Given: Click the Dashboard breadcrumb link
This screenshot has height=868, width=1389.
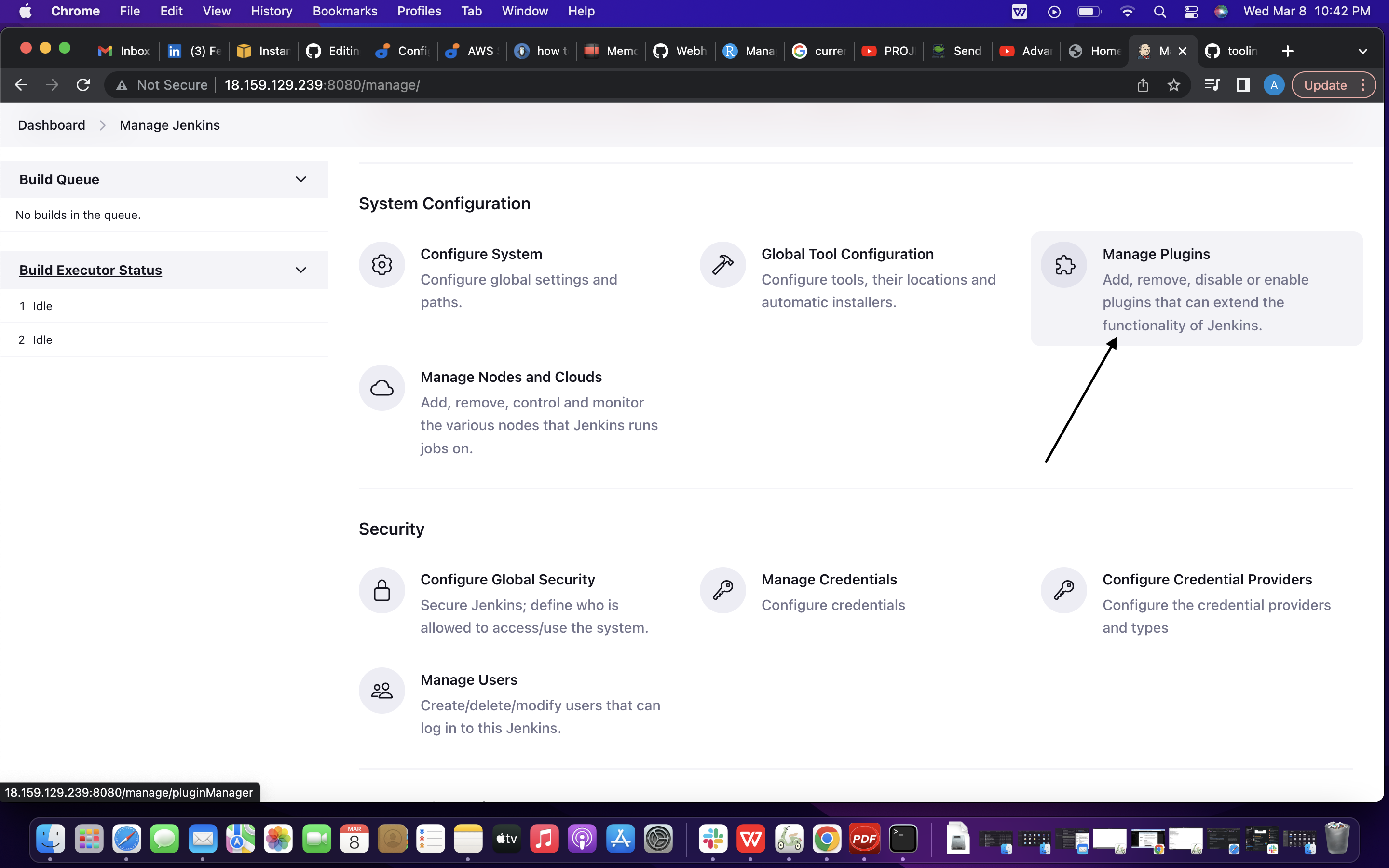Looking at the screenshot, I should tap(51, 125).
